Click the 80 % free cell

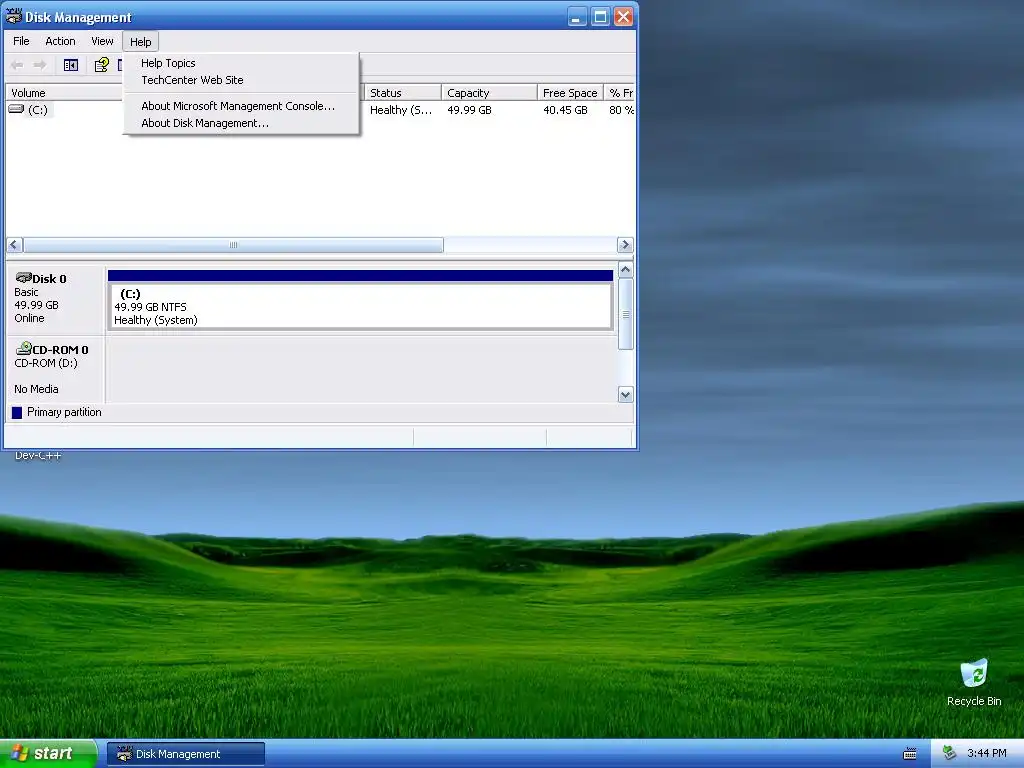click(x=621, y=110)
